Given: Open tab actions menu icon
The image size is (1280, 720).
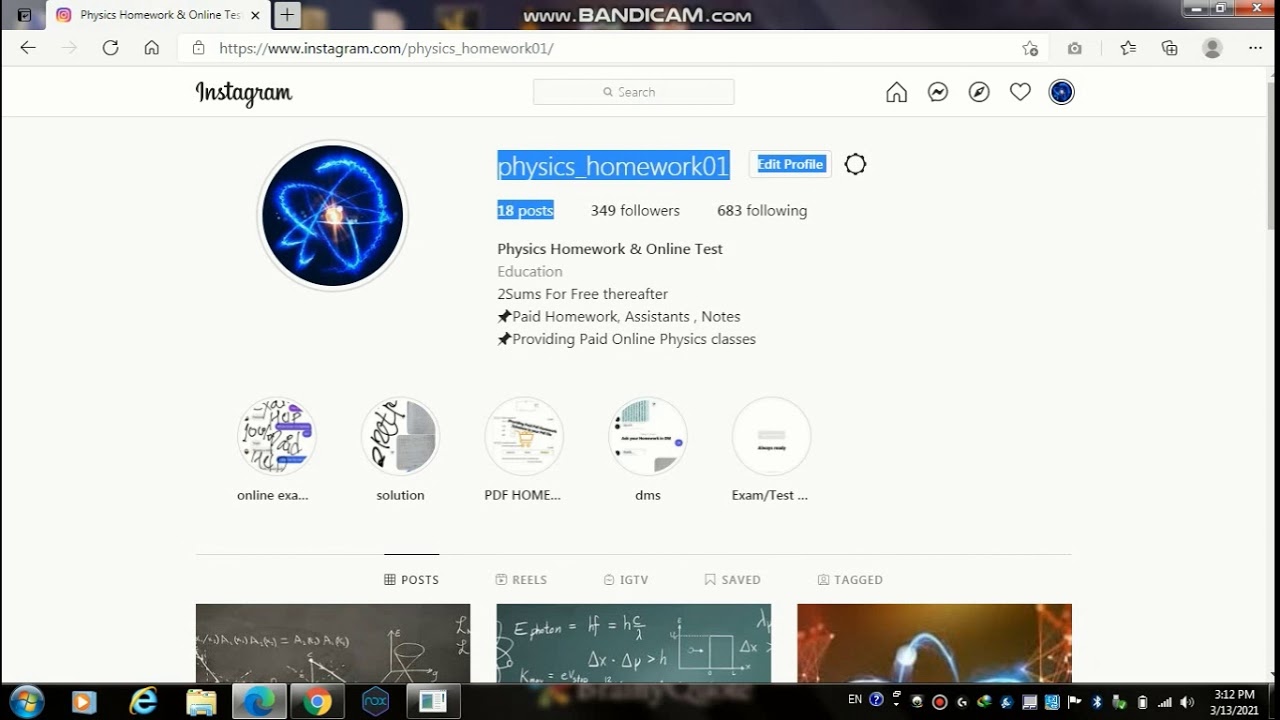Looking at the screenshot, I should 24,15.
